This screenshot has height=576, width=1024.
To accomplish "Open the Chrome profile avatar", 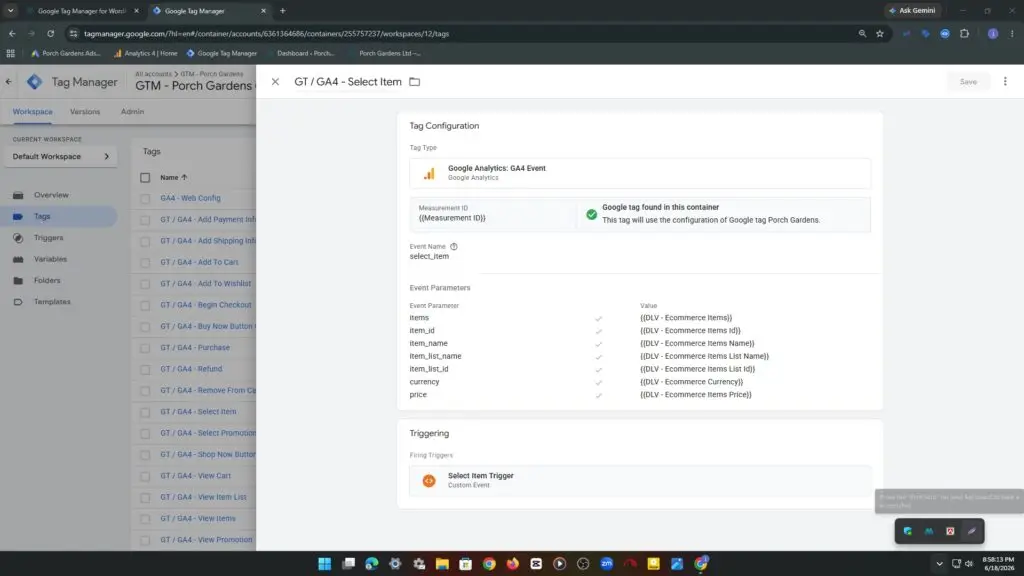I will (993, 33).
